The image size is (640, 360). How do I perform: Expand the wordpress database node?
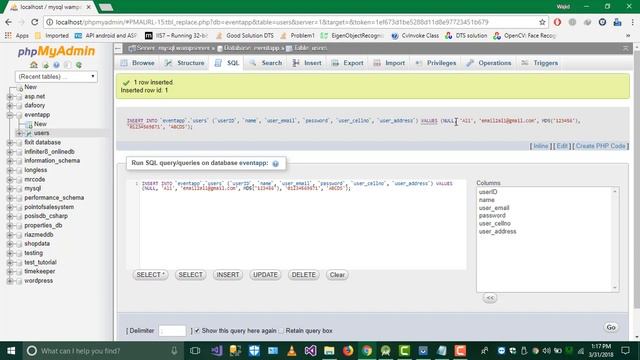pos(10,281)
